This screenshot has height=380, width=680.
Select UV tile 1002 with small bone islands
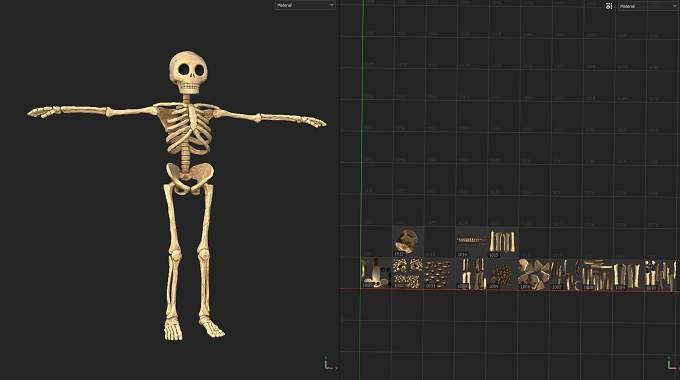coord(408,273)
